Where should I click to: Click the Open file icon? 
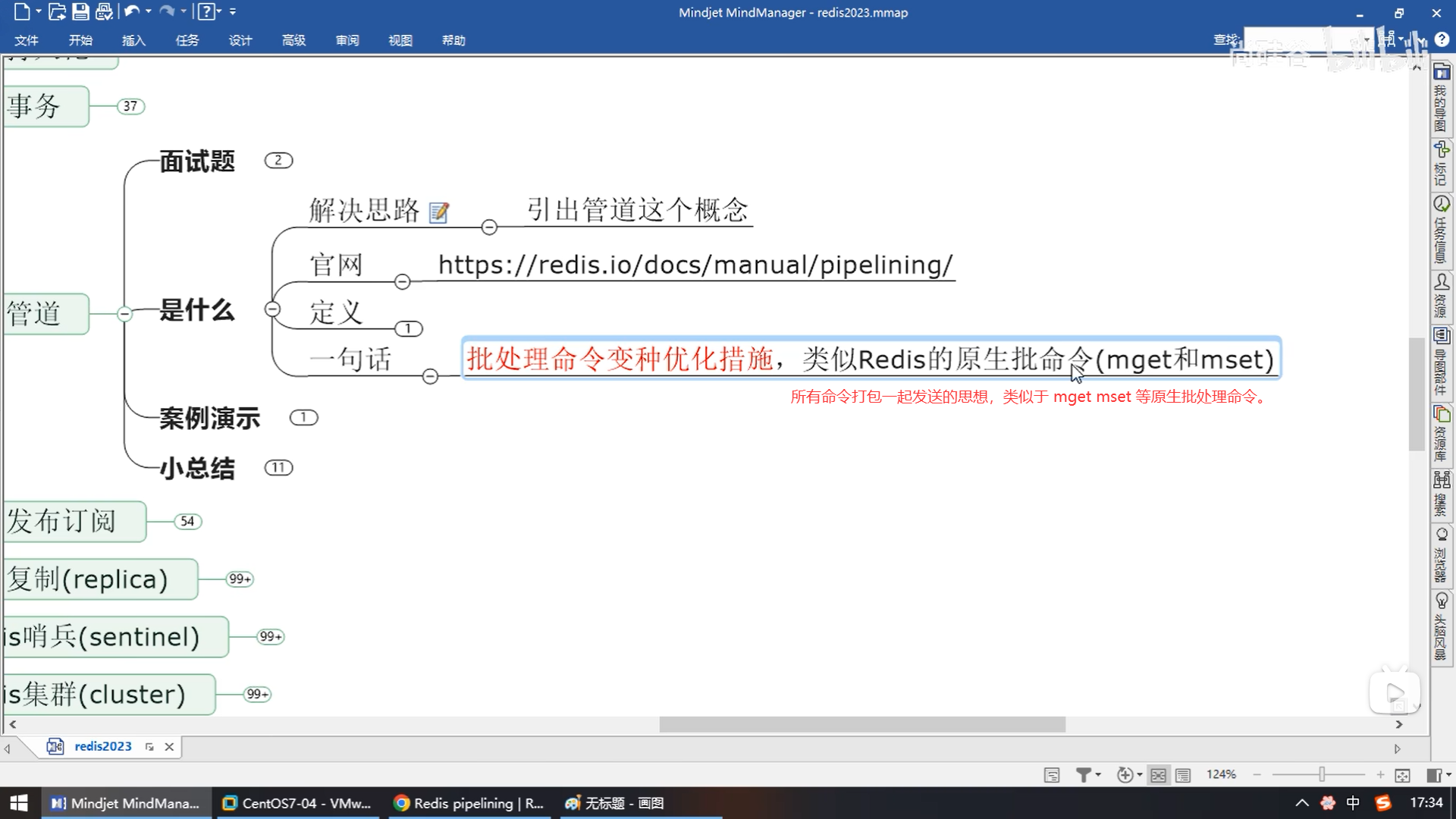(x=57, y=11)
